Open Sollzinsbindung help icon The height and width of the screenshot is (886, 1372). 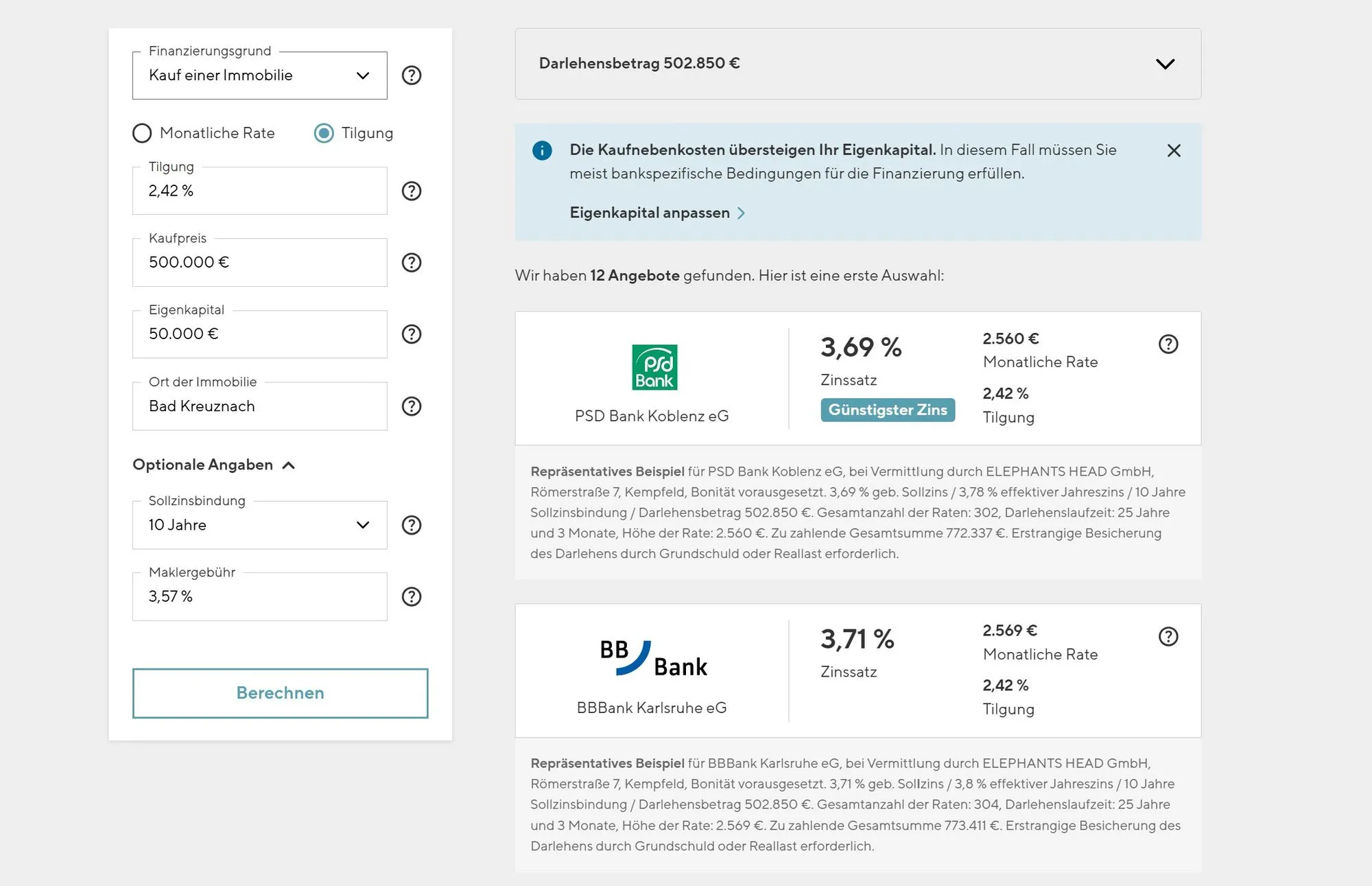411,525
